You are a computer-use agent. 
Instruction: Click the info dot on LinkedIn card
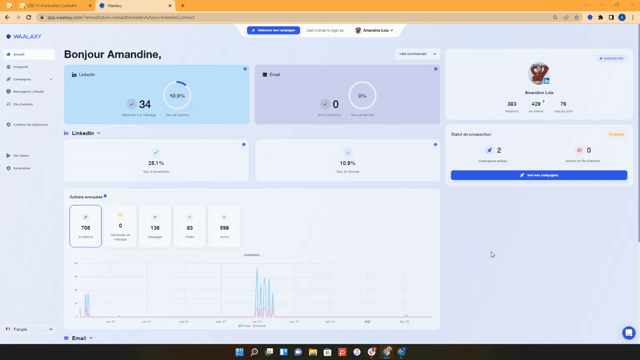coord(245,69)
